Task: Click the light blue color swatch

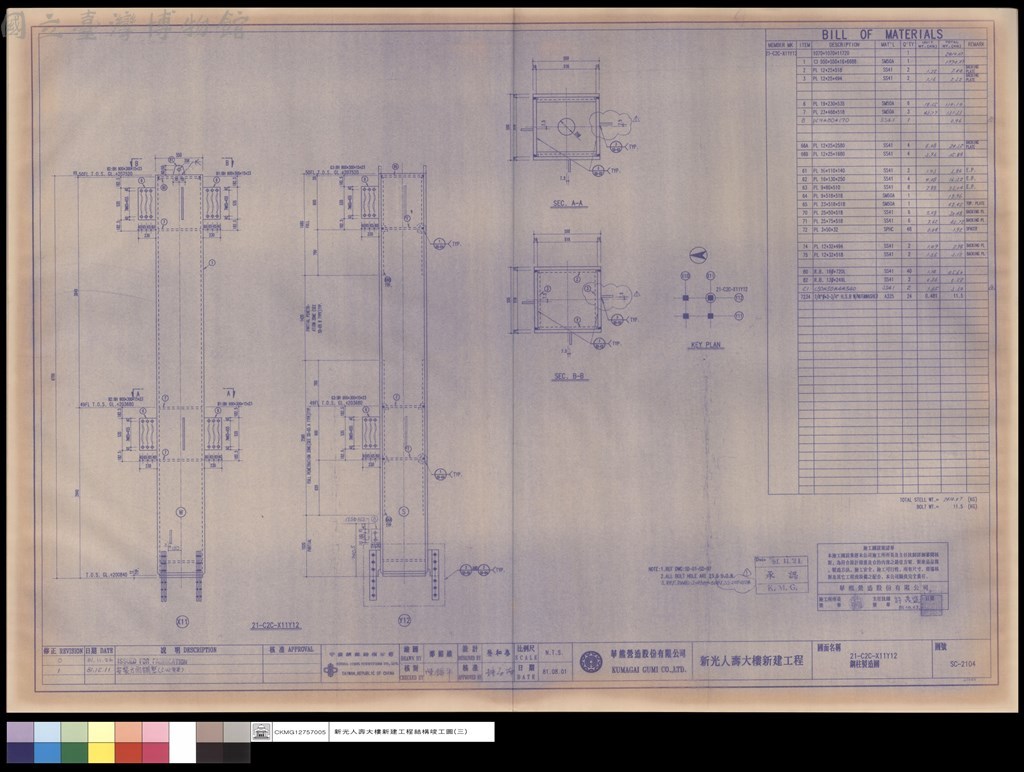Action: tap(47, 732)
